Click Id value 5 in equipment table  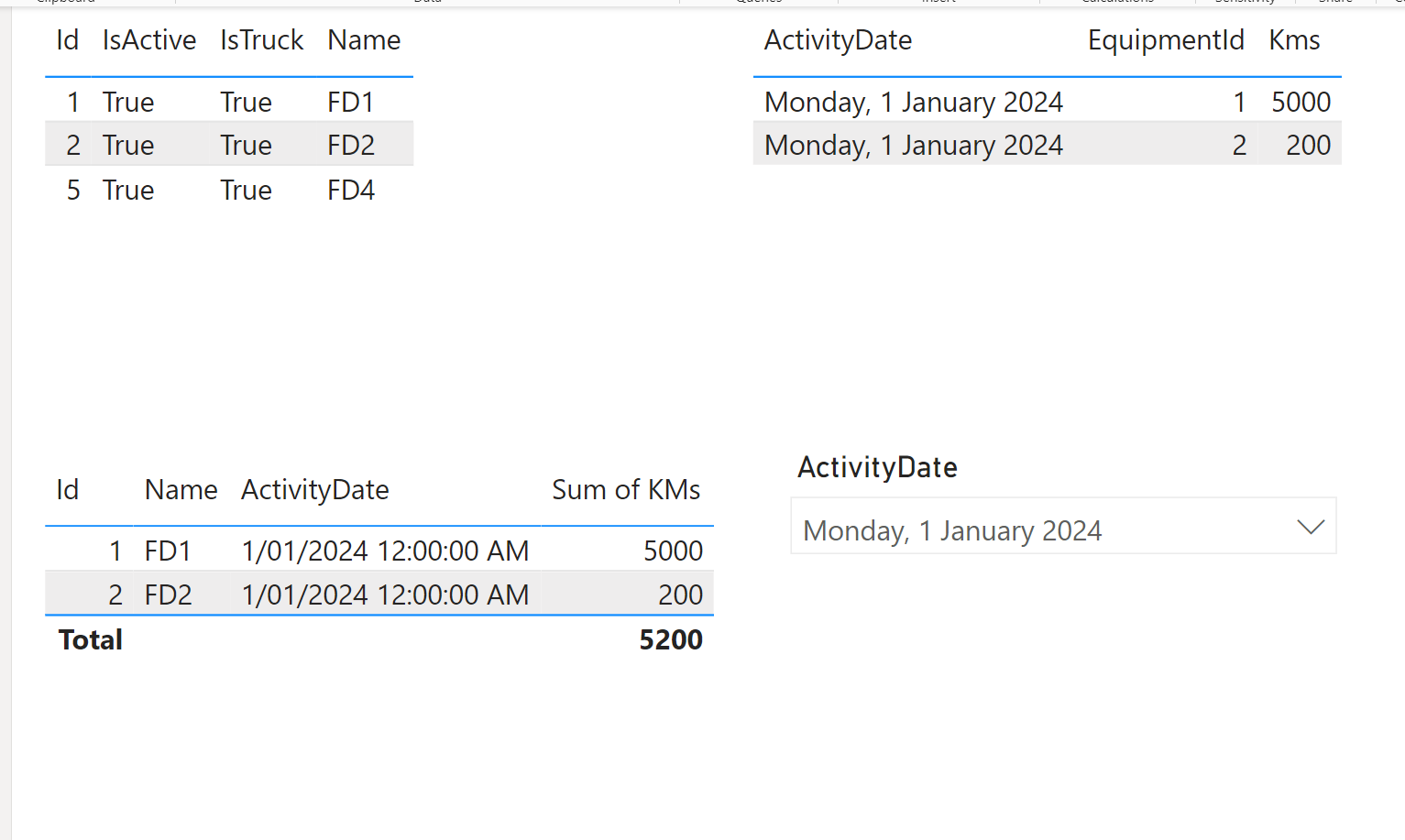(73, 191)
